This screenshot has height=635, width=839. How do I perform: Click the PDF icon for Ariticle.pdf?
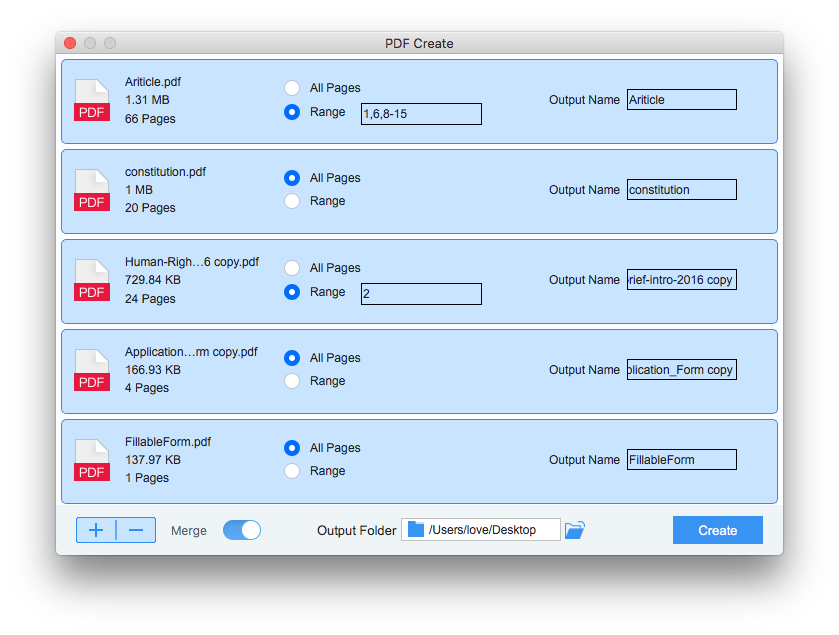coord(91,100)
